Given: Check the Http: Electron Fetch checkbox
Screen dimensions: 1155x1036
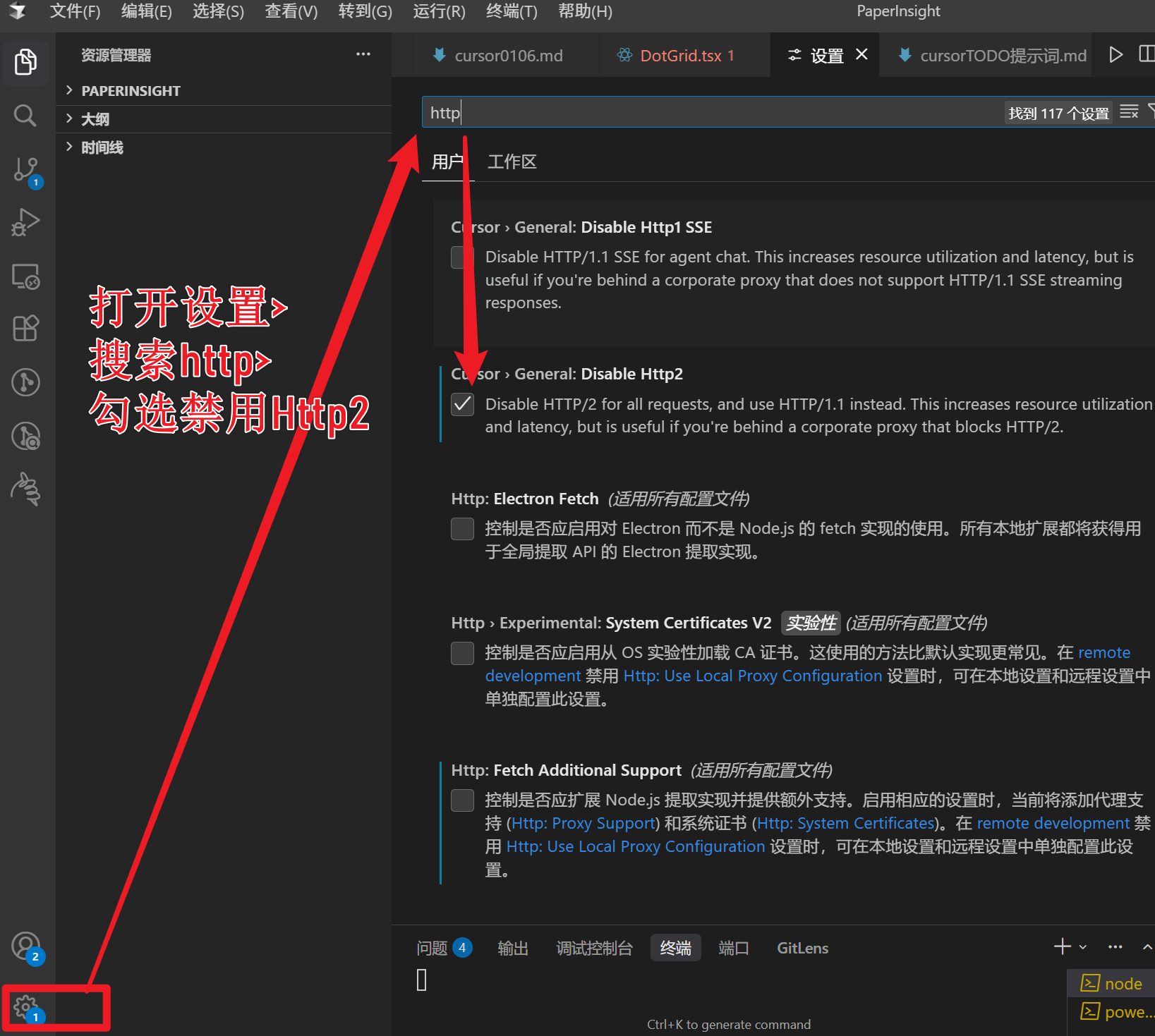Looking at the screenshot, I should click(462, 528).
